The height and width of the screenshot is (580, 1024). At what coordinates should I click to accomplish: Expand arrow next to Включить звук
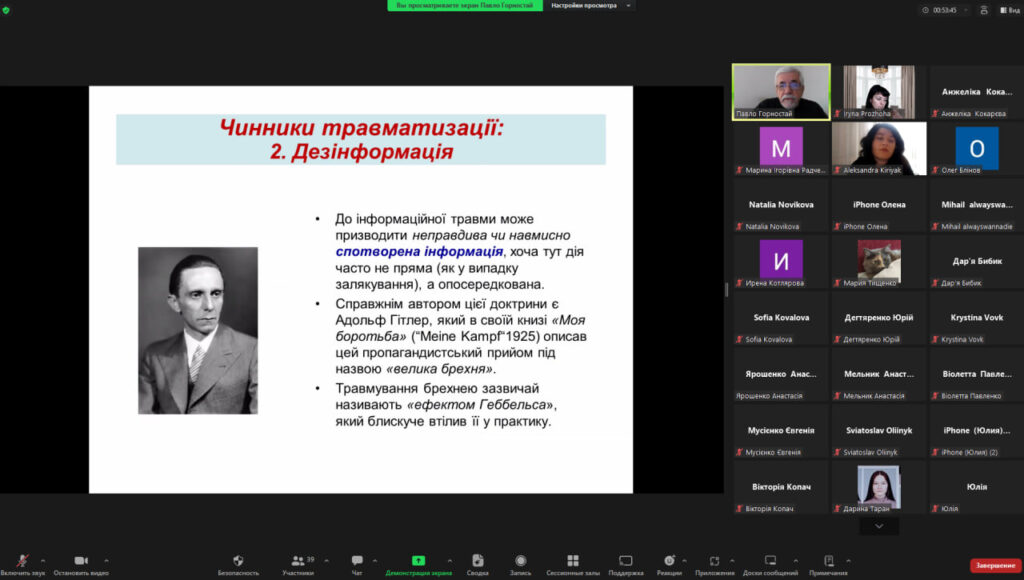coord(42,560)
